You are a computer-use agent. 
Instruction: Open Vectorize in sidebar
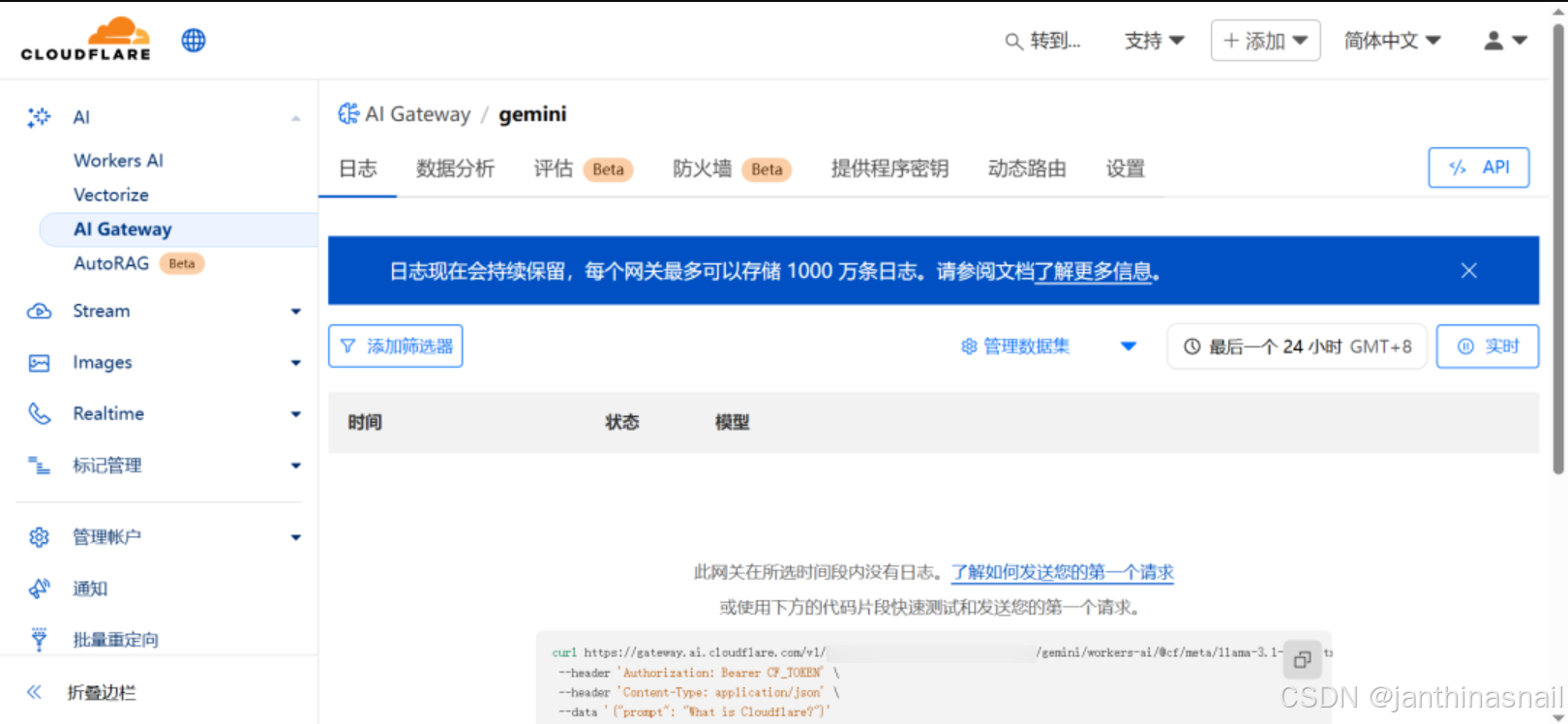(x=111, y=195)
